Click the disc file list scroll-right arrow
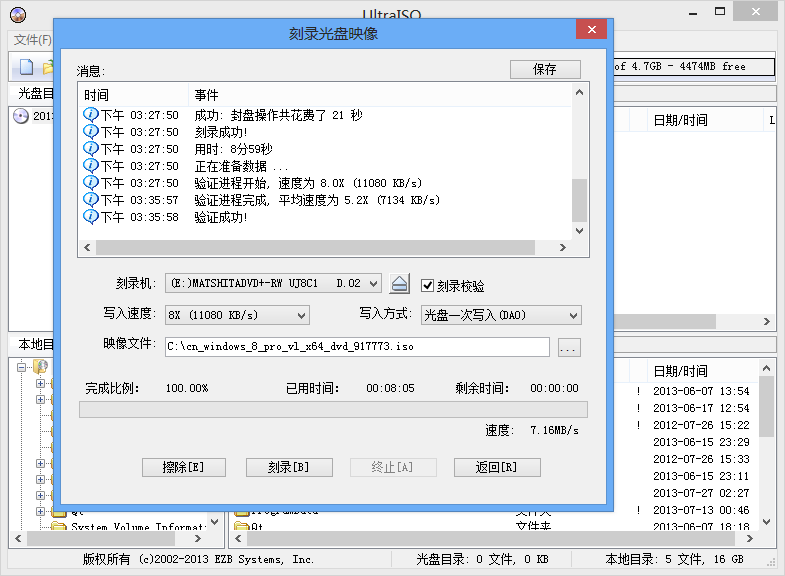Image resolution: width=785 pixels, height=576 pixels. pos(766,321)
